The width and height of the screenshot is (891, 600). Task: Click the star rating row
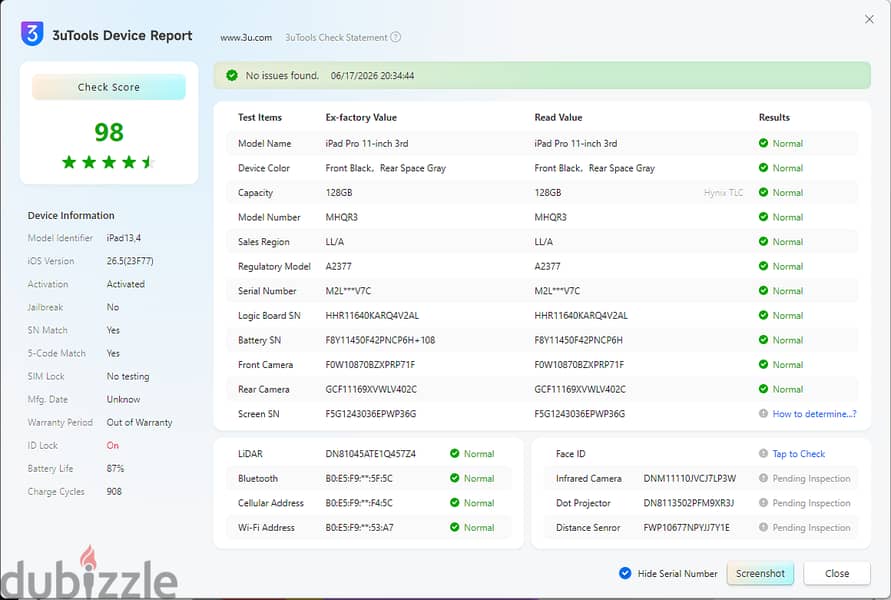point(109,162)
